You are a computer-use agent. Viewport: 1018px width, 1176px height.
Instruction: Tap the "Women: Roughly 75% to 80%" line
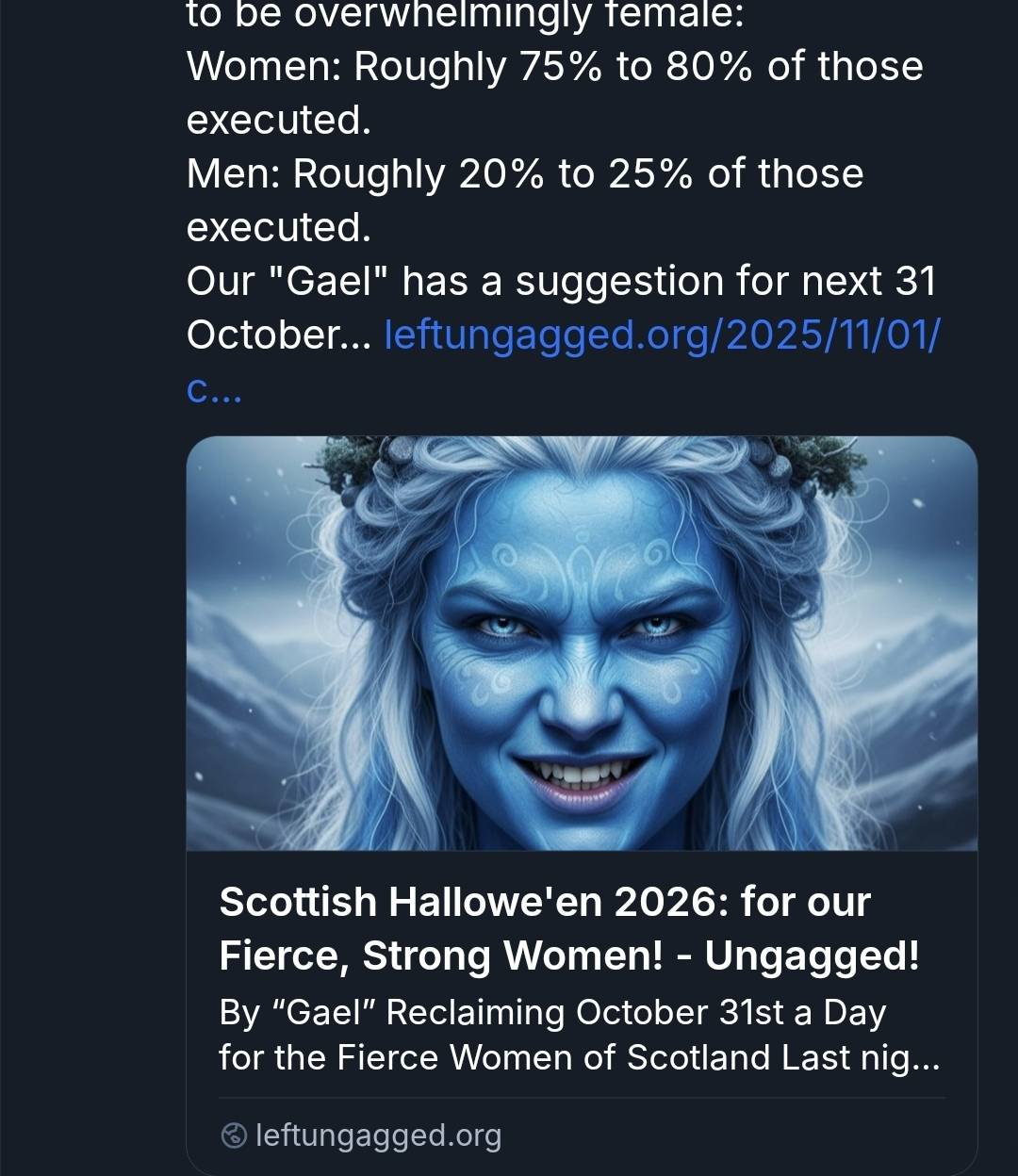[x=554, y=66]
